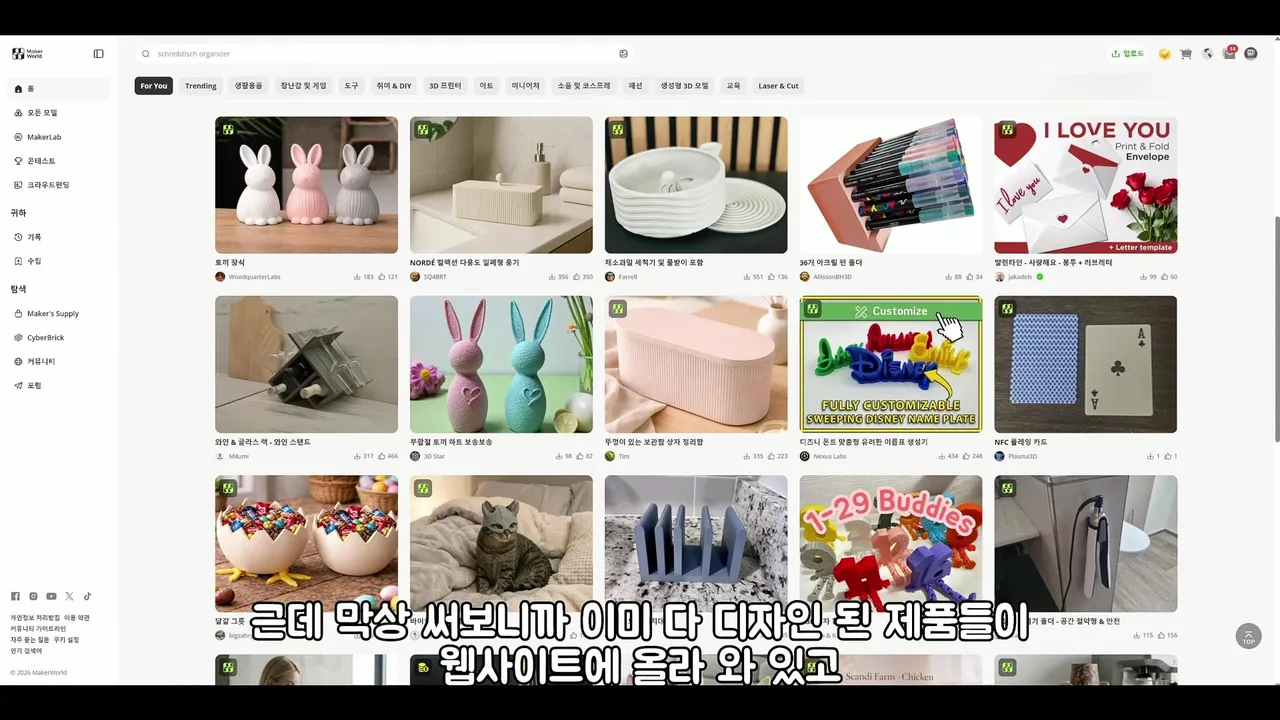Select the 생성형 3D 모델 category tab

tap(684, 86)
